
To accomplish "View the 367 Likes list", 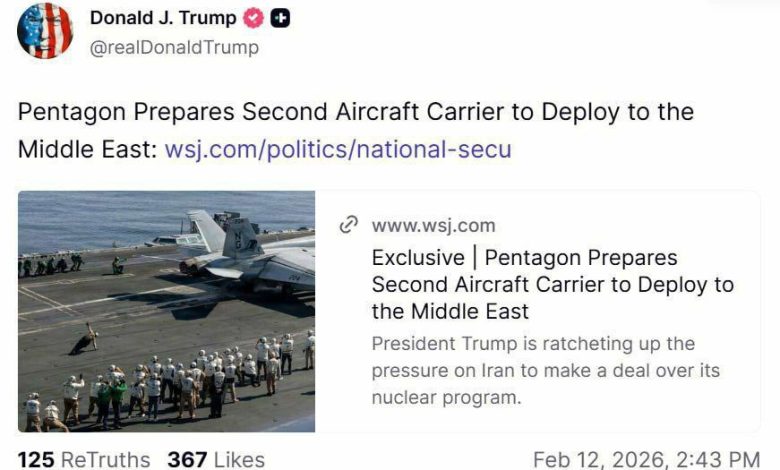I will pyautogui.click(x=216, y=459).
